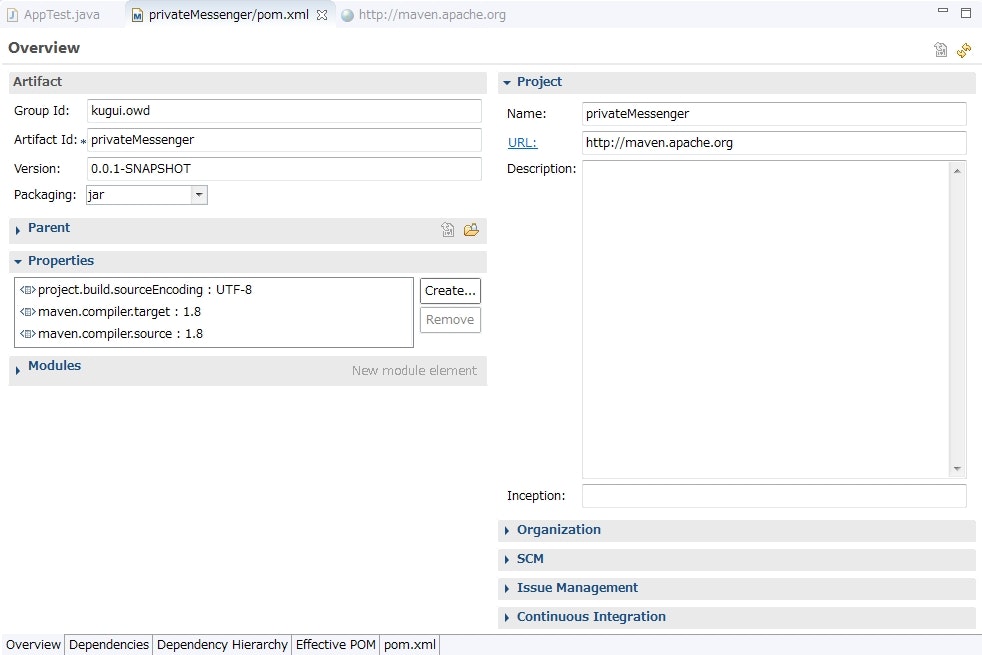The height and width of the screenshot is (655, 982).
Task: Collapse the Project section
Action: click(507, 83)
